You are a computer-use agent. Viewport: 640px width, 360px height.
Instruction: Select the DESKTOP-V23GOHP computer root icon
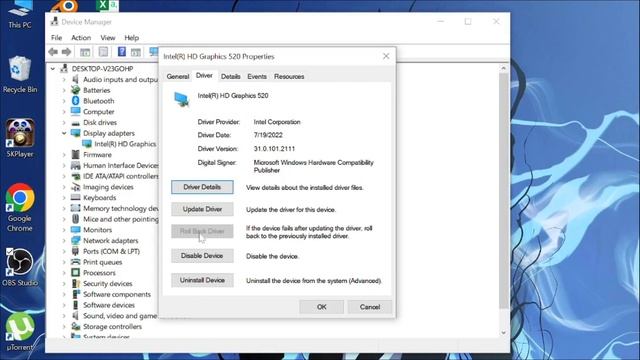64,68
